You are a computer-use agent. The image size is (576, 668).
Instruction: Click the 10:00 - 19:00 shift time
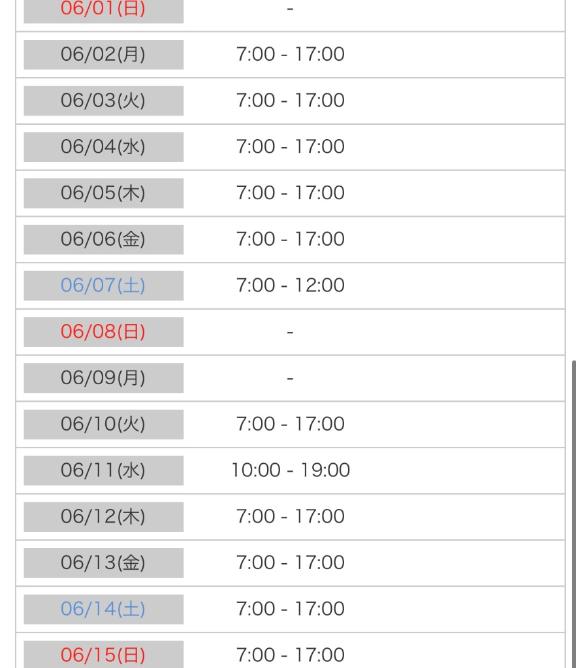click(291, 470)
